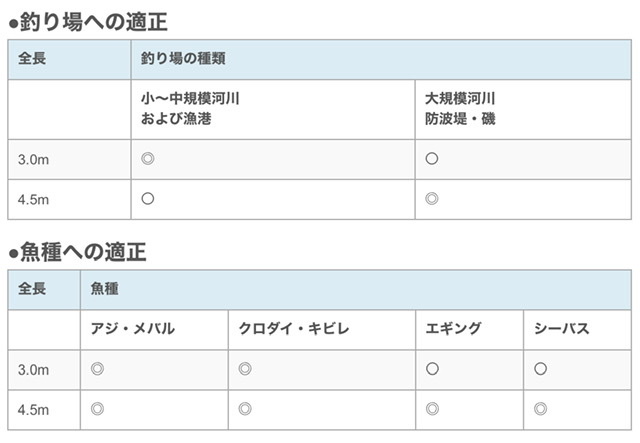Screen dimensions: 640x443
Task: Click the single circle for 3.0m large rivers
Action: 432,159
